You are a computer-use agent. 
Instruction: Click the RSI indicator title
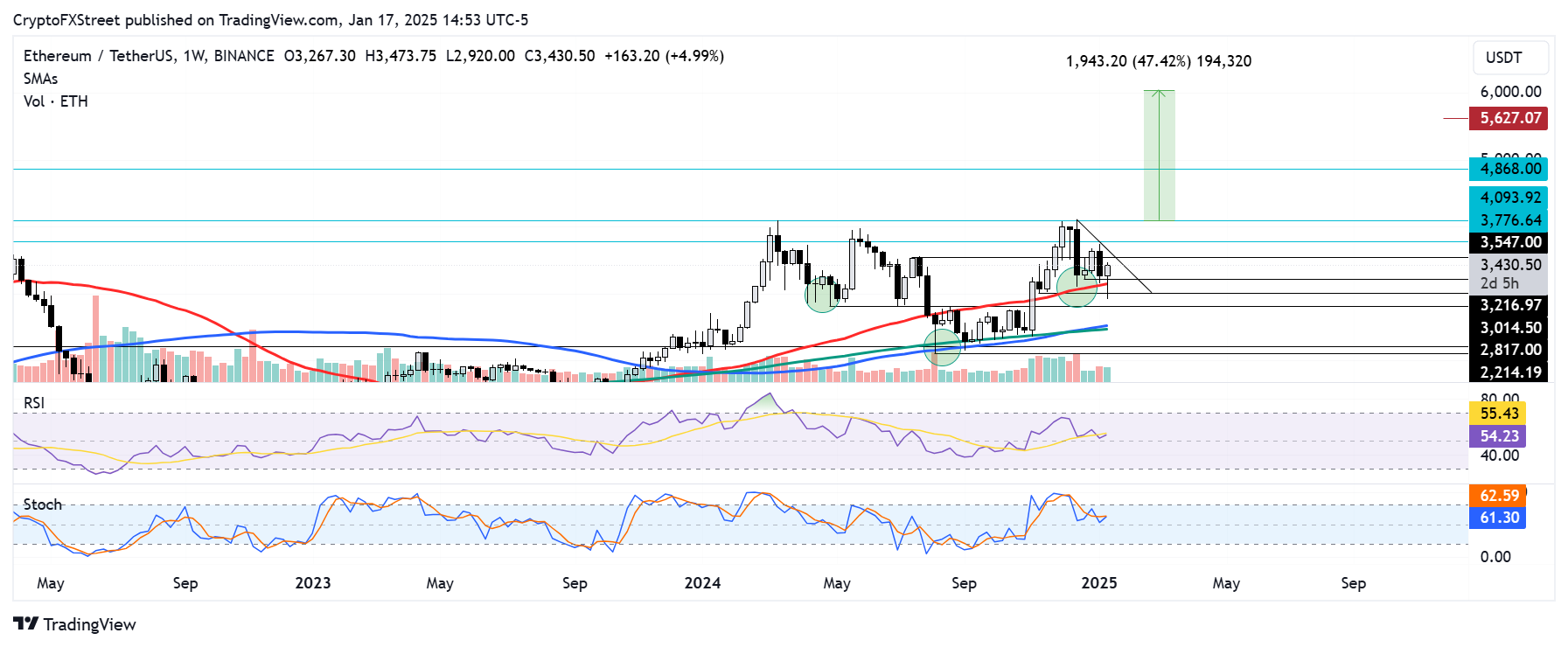34,403
